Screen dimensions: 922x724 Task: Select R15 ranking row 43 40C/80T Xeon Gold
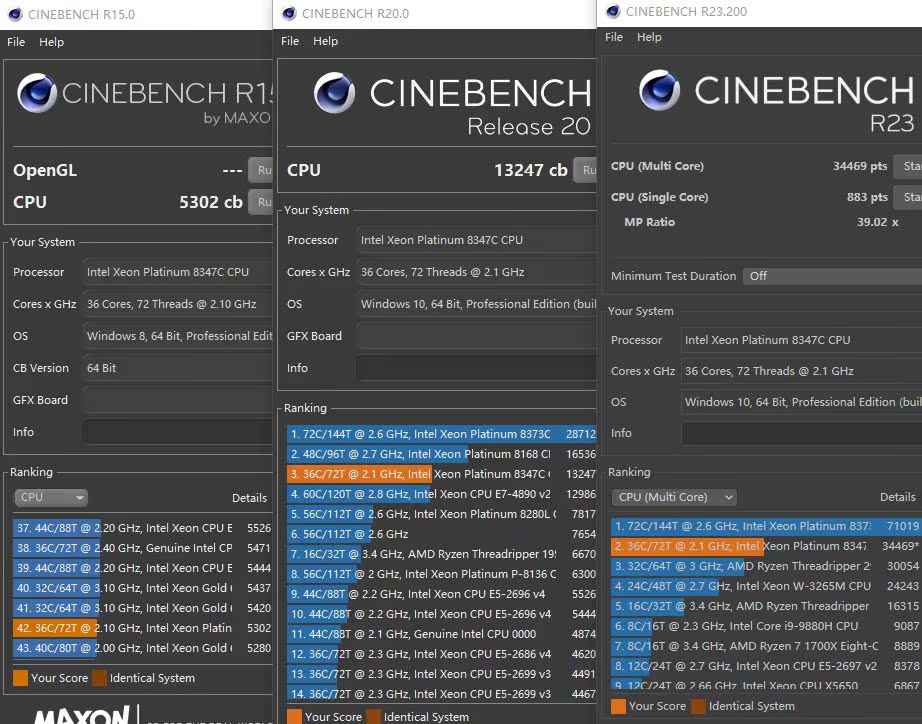tap(142, 648)
